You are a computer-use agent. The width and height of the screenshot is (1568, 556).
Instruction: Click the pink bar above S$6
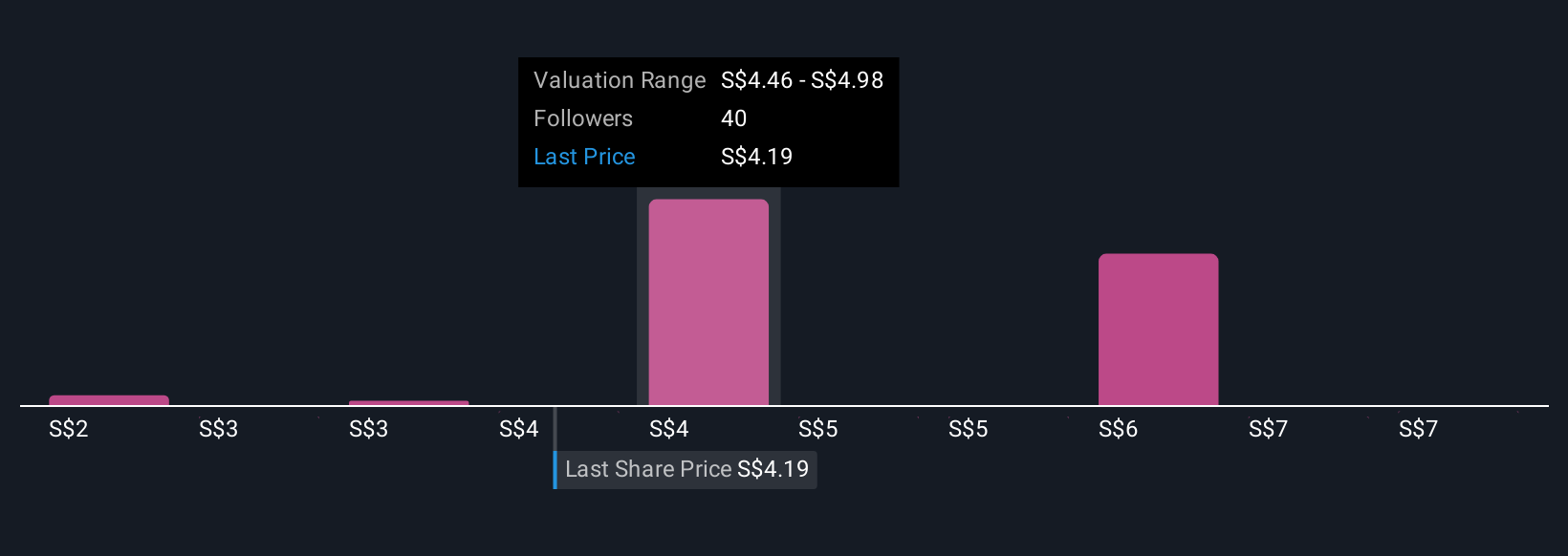coord(1158,330)
